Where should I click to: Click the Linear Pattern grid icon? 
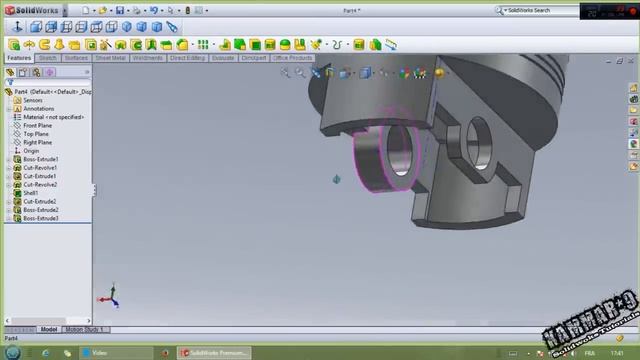pos(203,44)
